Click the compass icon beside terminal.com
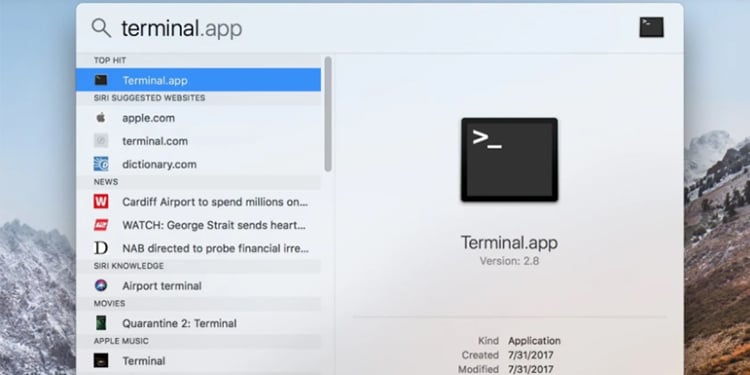This screenshot has height=375, width=750. (x=101, y=141)
